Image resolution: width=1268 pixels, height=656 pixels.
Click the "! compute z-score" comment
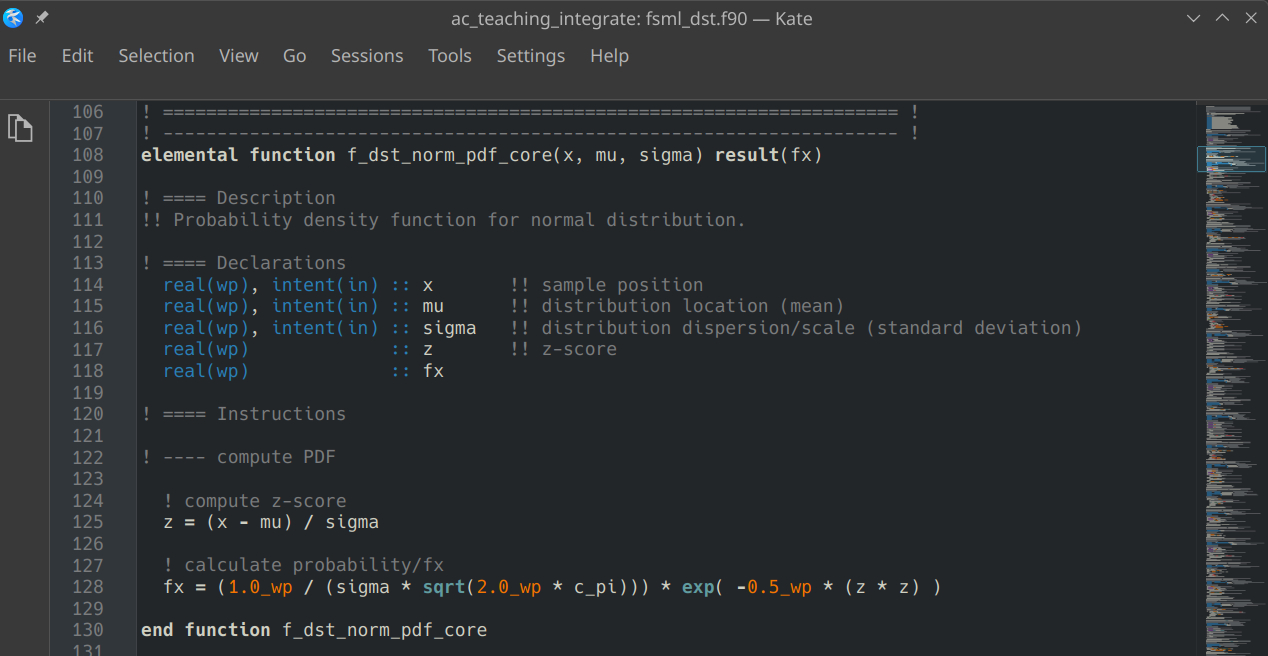pyautogui.click(x=255, y=501)
